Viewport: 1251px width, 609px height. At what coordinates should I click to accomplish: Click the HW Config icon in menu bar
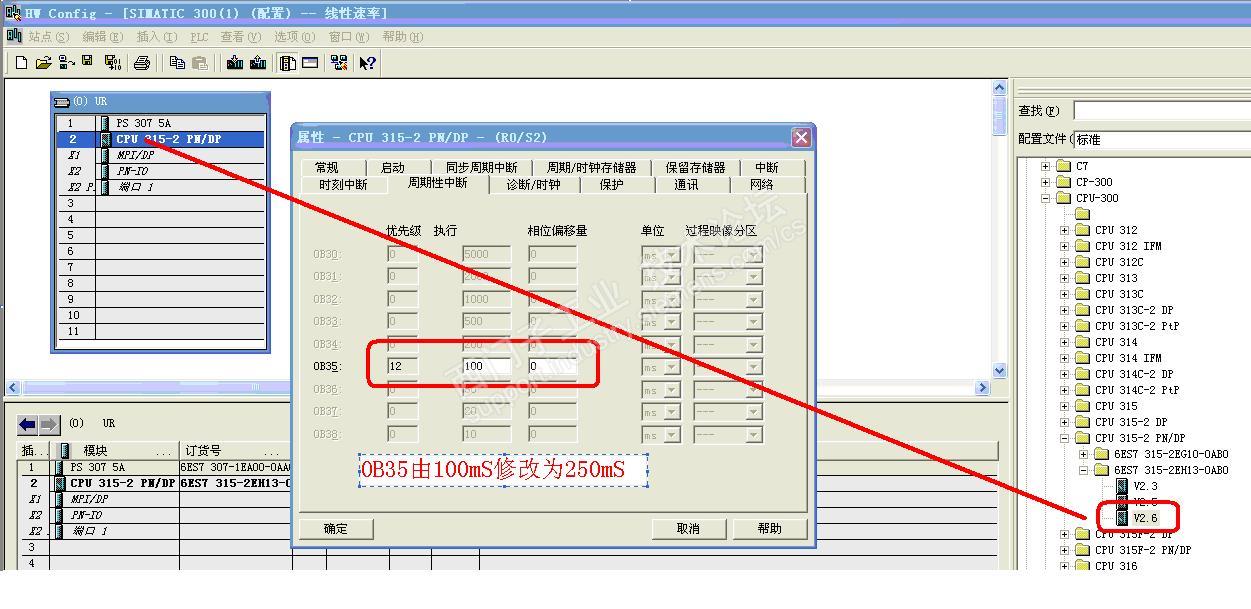pos(14,36)
